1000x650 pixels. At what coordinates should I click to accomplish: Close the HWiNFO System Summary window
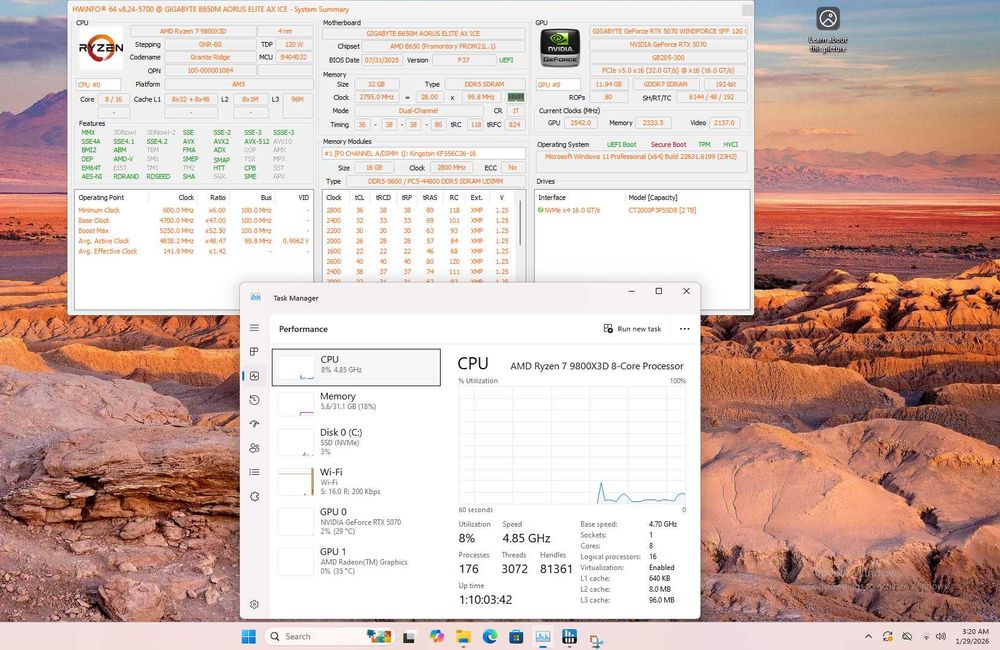(x=746, y=10)
